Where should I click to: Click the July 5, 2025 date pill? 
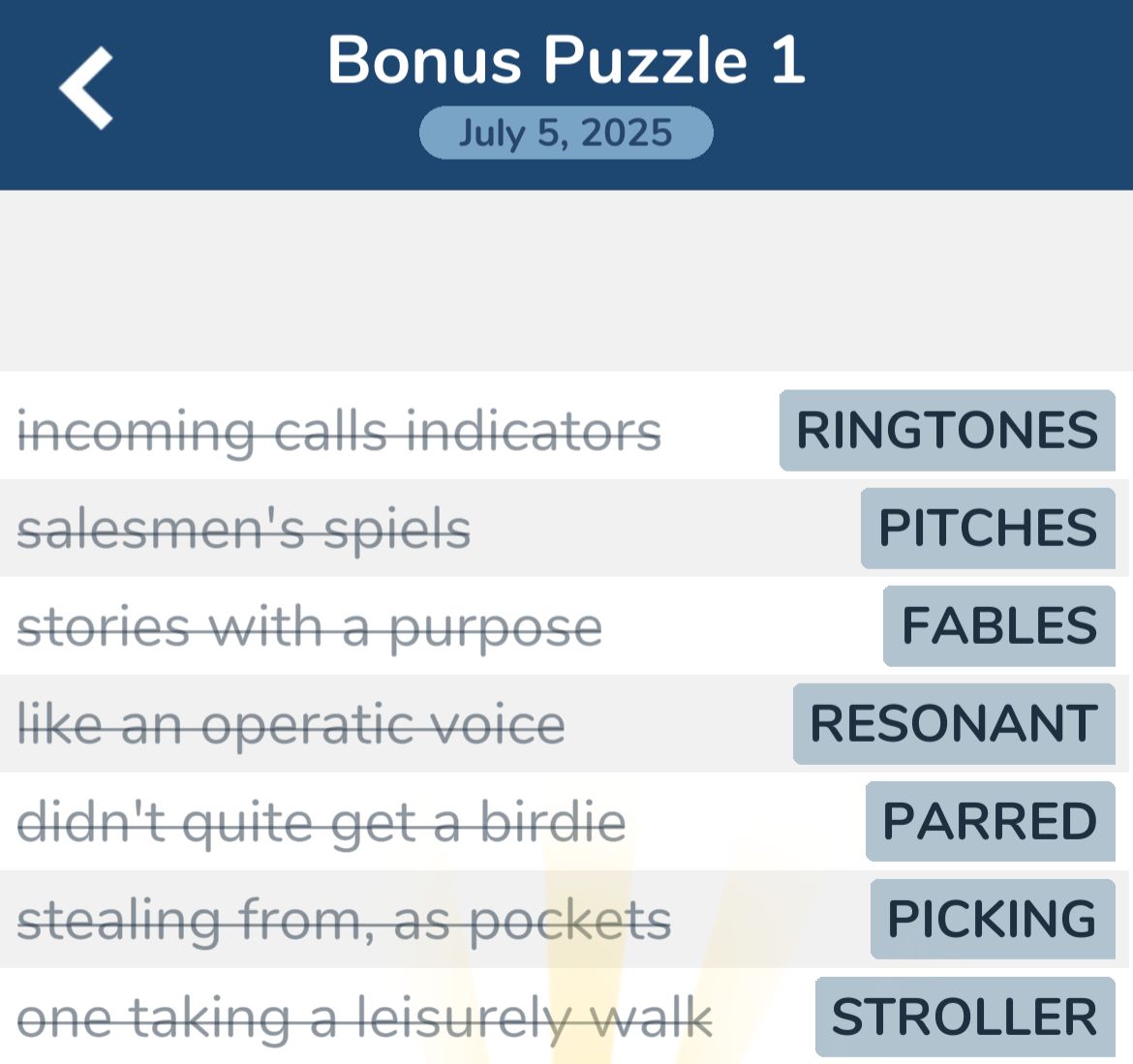point(566,133)
